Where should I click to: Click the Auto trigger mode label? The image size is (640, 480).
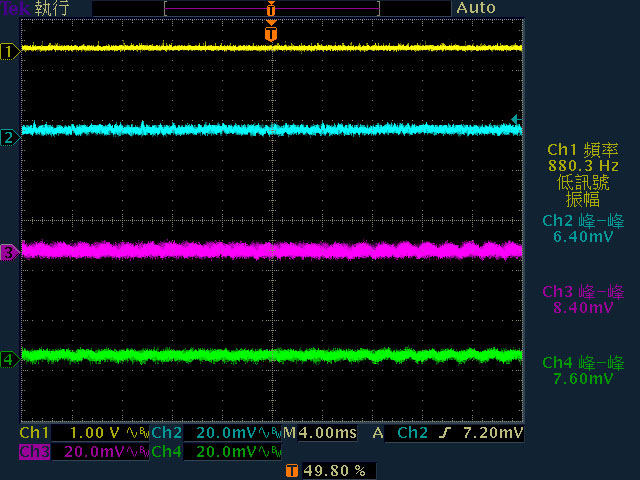[x=476, y=8]
